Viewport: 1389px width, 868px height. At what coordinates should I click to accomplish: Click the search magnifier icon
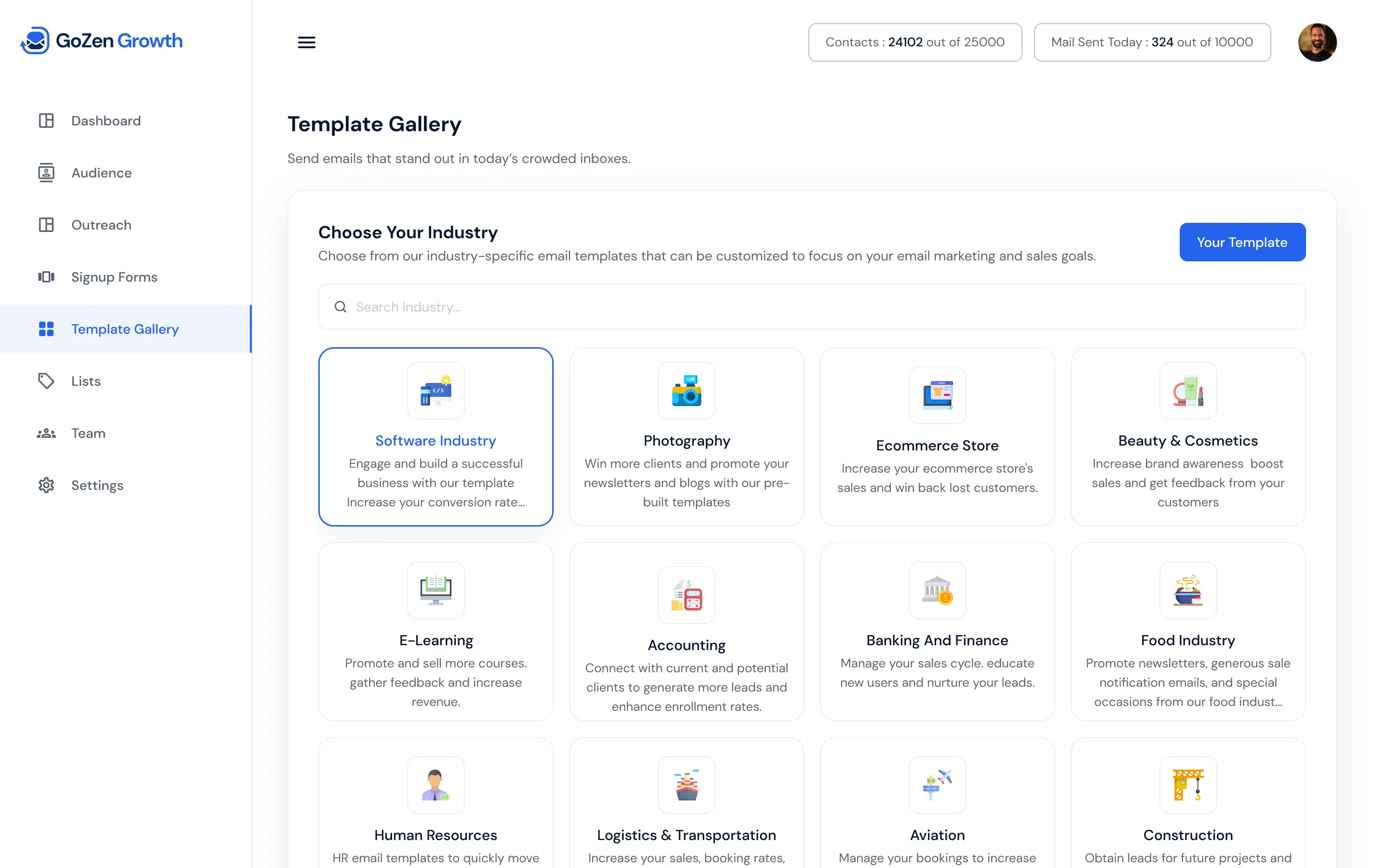(x=340, y=307)
